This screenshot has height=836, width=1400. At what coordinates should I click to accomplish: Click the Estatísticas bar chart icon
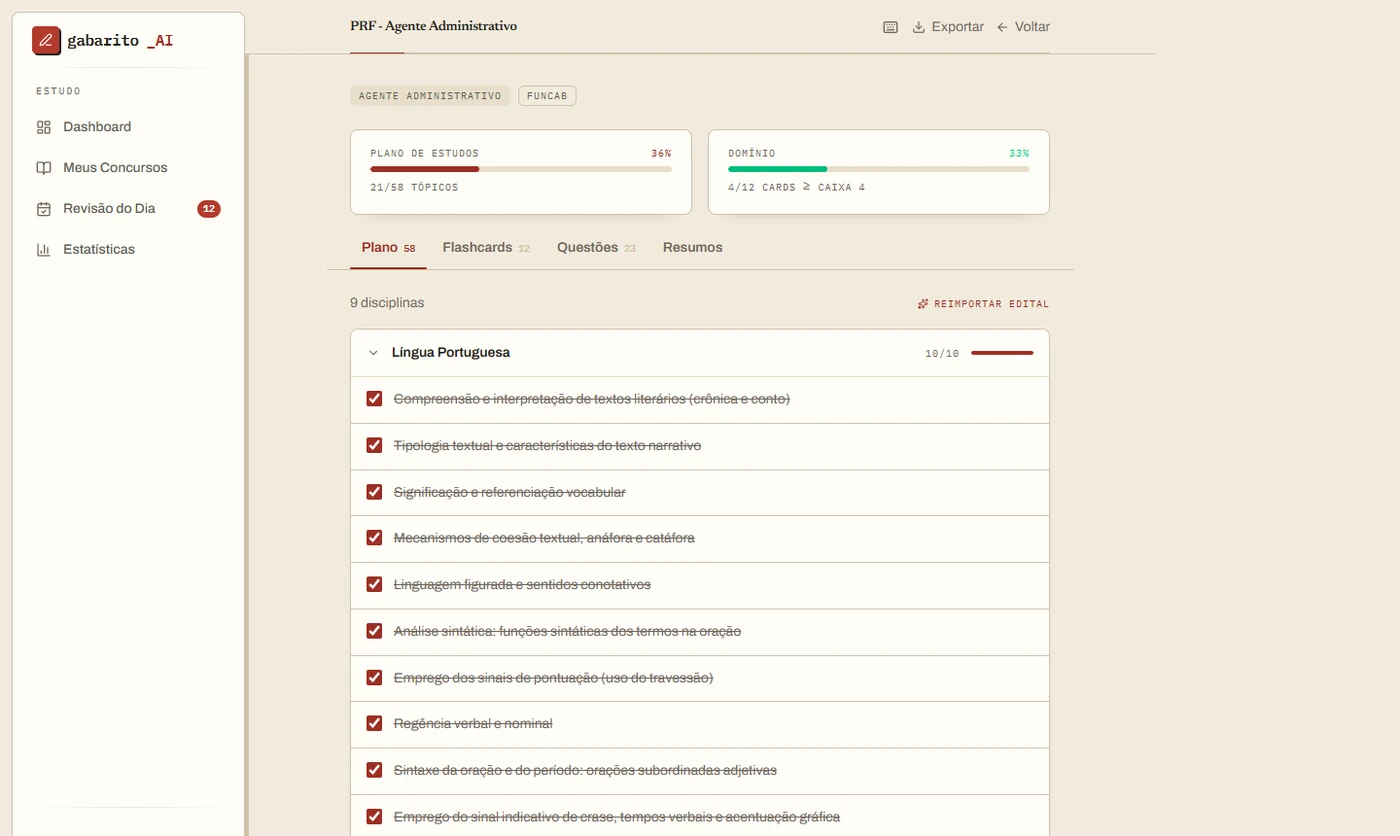click(43, 250)
